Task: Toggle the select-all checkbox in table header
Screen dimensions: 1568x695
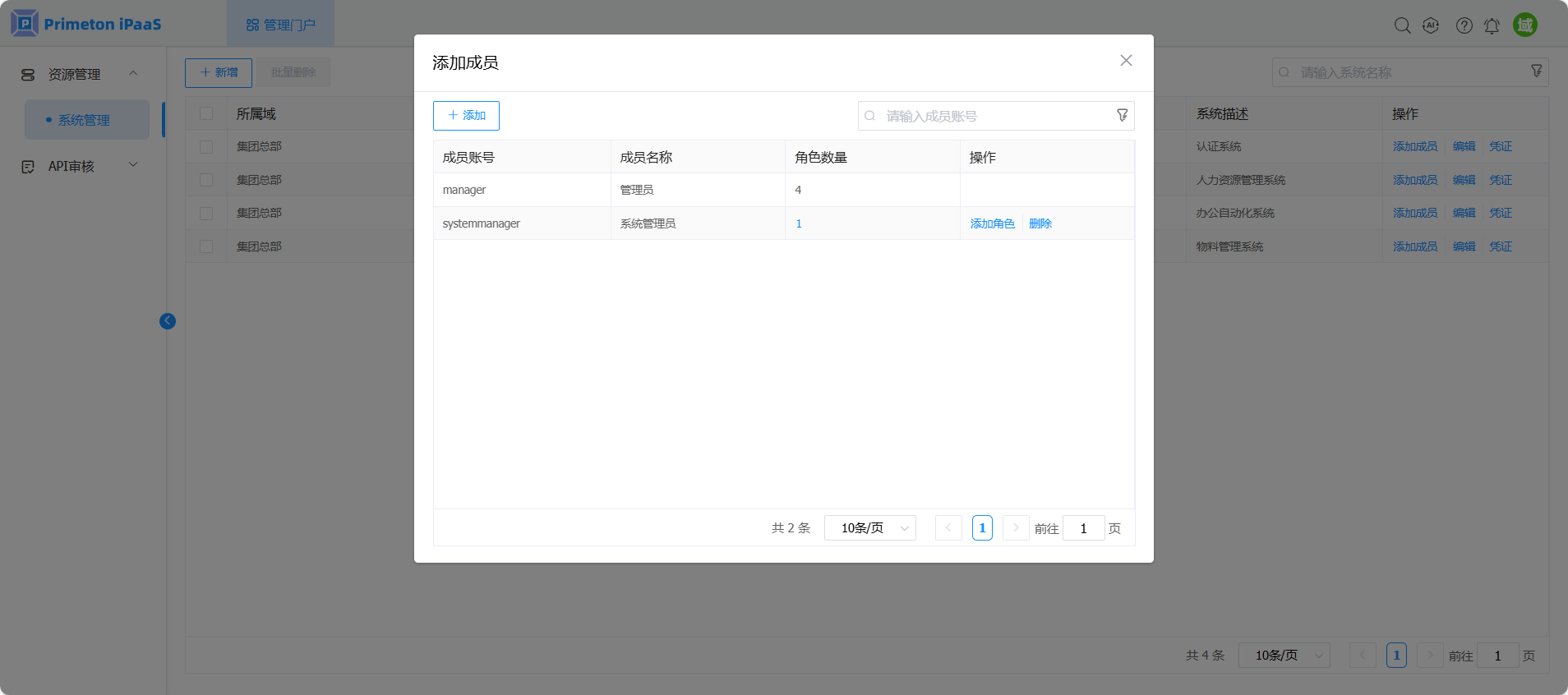Action: (x=206, y=113)
